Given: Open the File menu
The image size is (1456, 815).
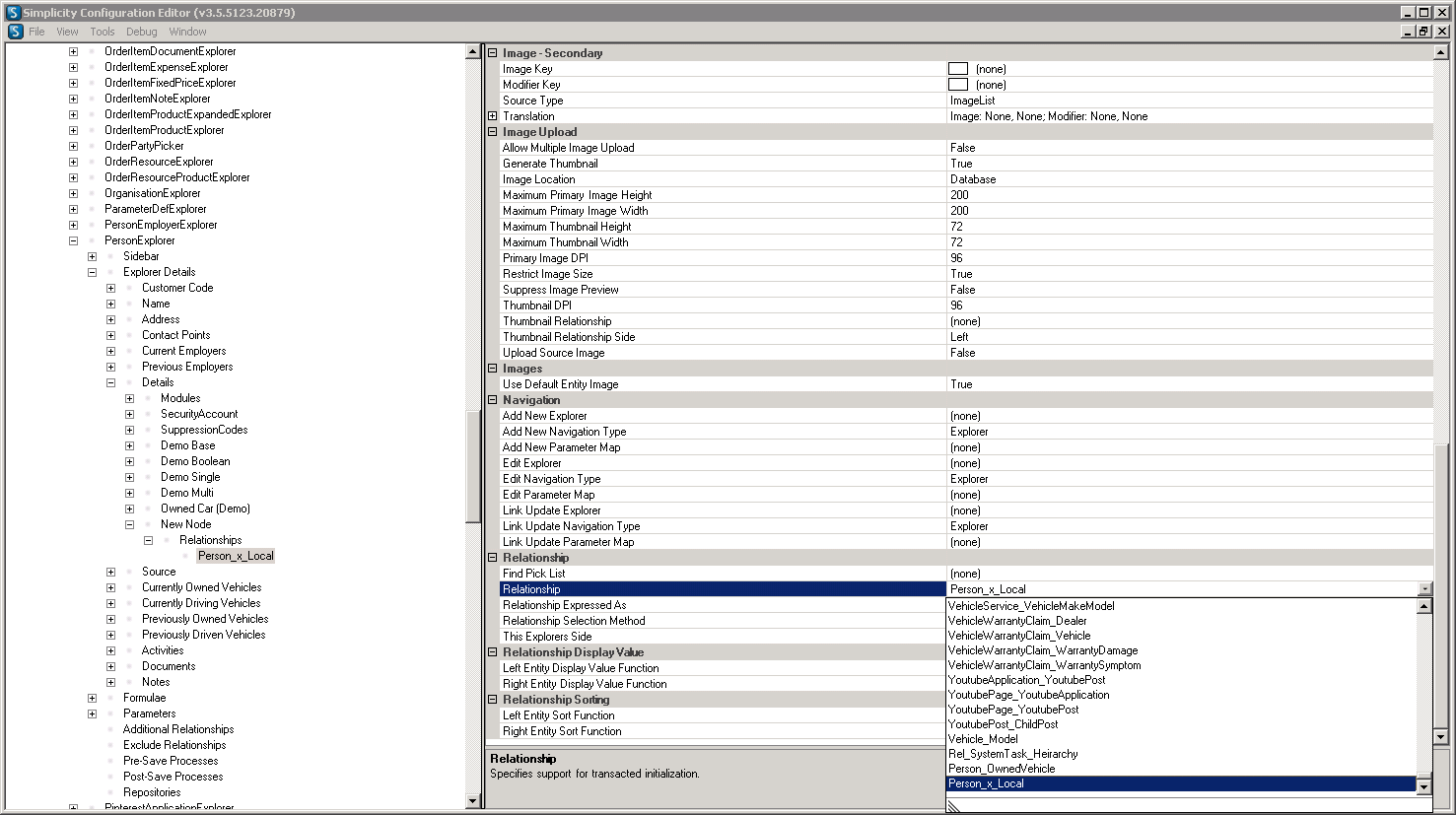Looking at the screenshot, I should click(x=36, y=32).
